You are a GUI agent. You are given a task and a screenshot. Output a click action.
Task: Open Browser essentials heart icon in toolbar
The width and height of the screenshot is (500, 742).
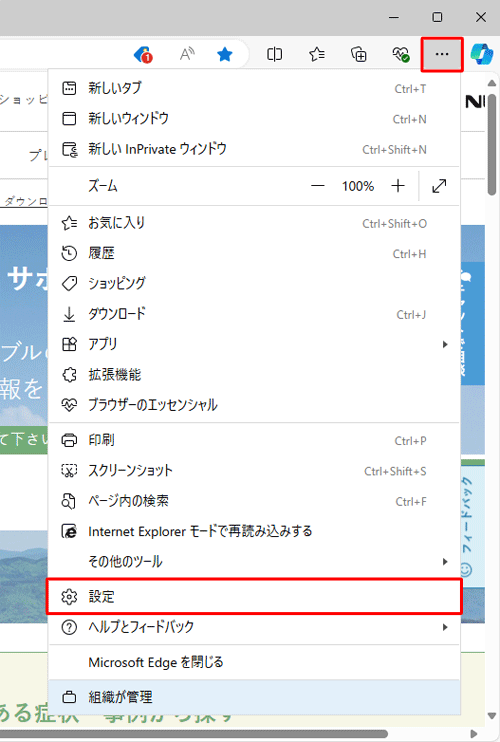(401, 54)
